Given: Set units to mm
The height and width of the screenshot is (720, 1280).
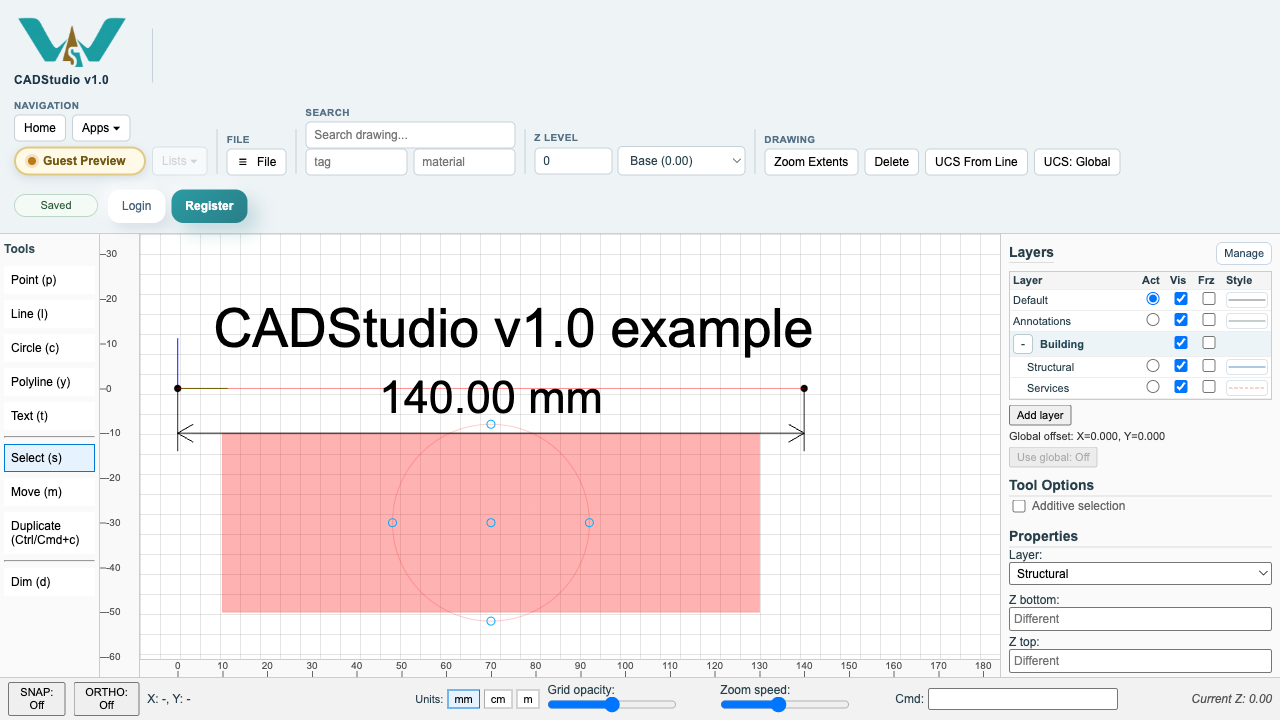Looking at the screenshot, I should coord(463,699).
